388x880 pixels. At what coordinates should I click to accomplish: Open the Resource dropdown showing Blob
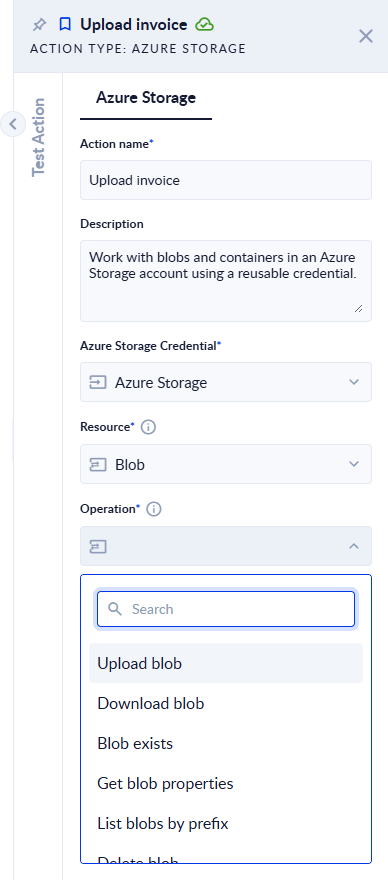click(x=226, y=464)
